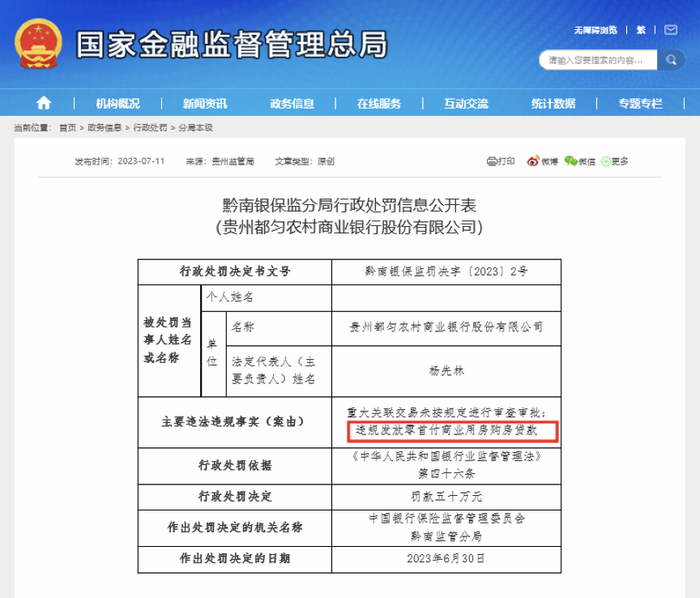Image resolution: width=700 pixels, height=598 pixels.
Task: Click text 重大关联交易未按规定进行审查审批
Action: pyautogui.click(x=443, y=412)
